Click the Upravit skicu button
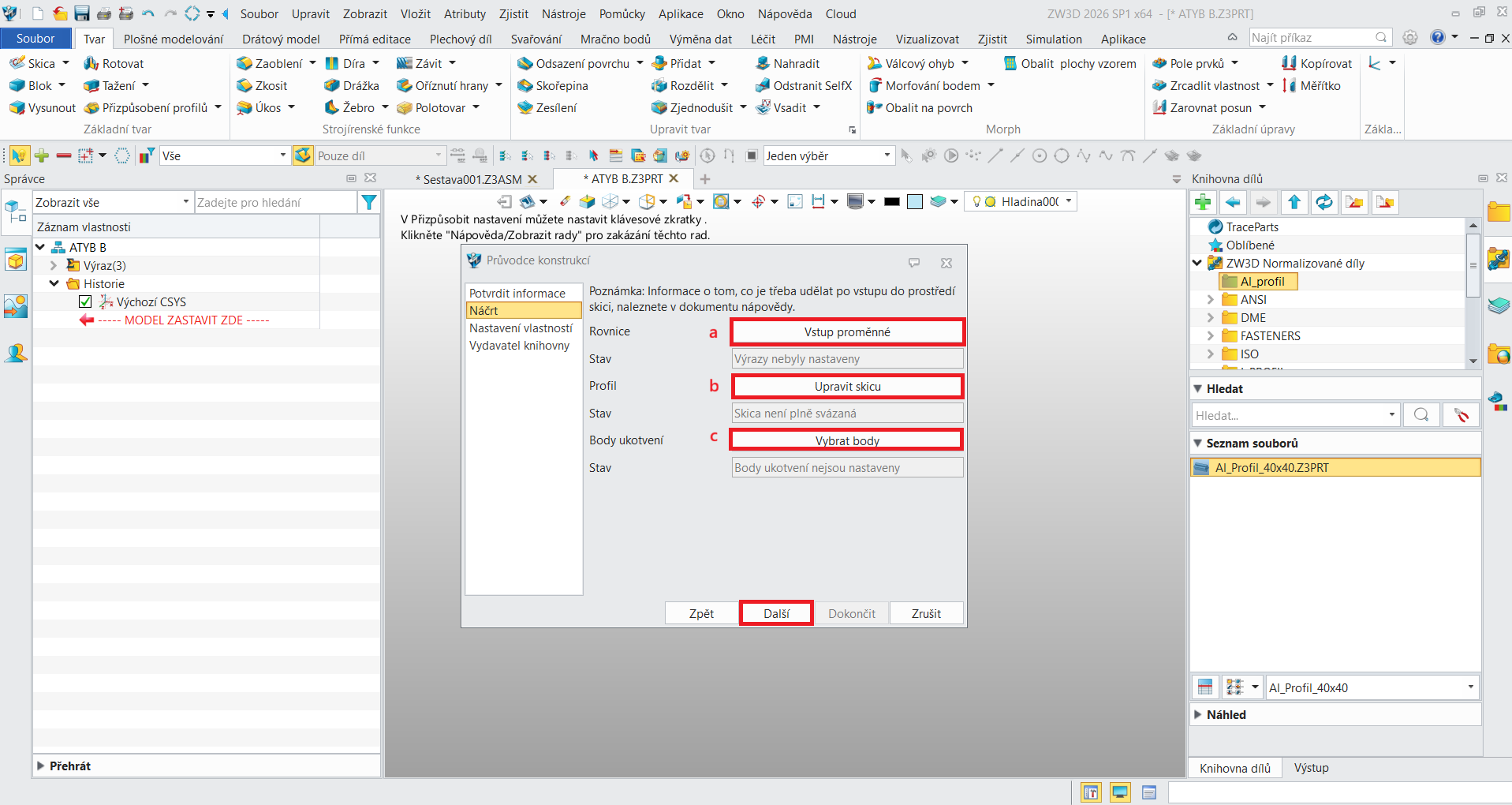Image resolution: width=1512 pixels, height=805 pixels. [x=847, y=387]
